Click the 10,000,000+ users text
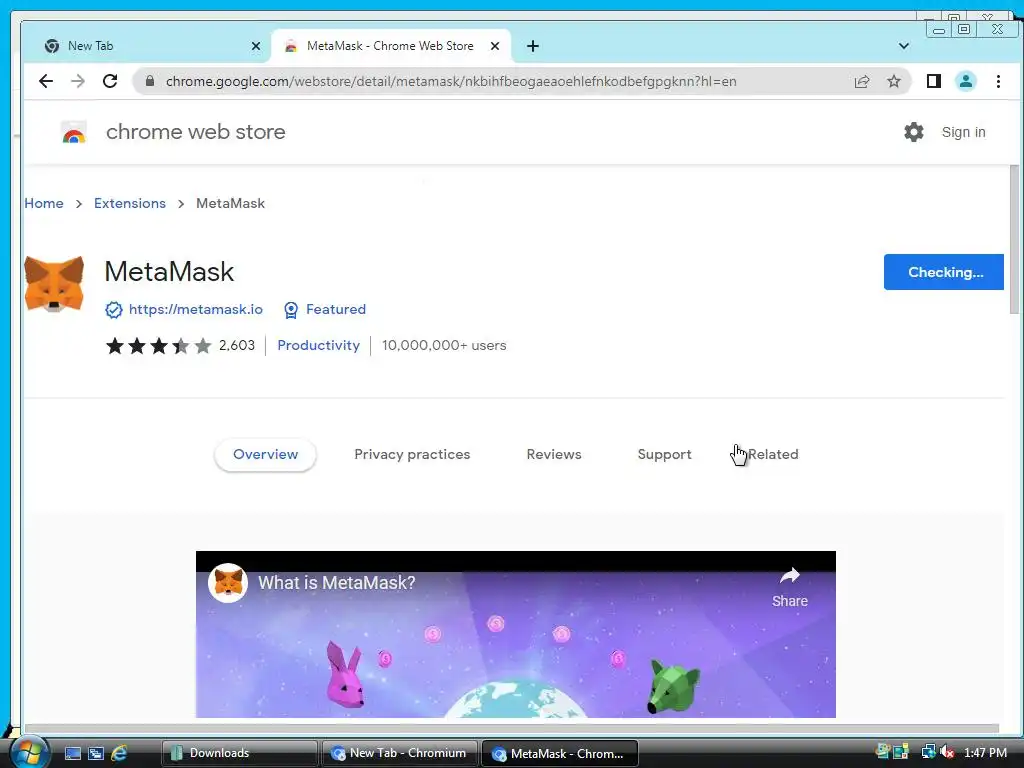The height and width of the screenshot is (768, 1024). 444,345
